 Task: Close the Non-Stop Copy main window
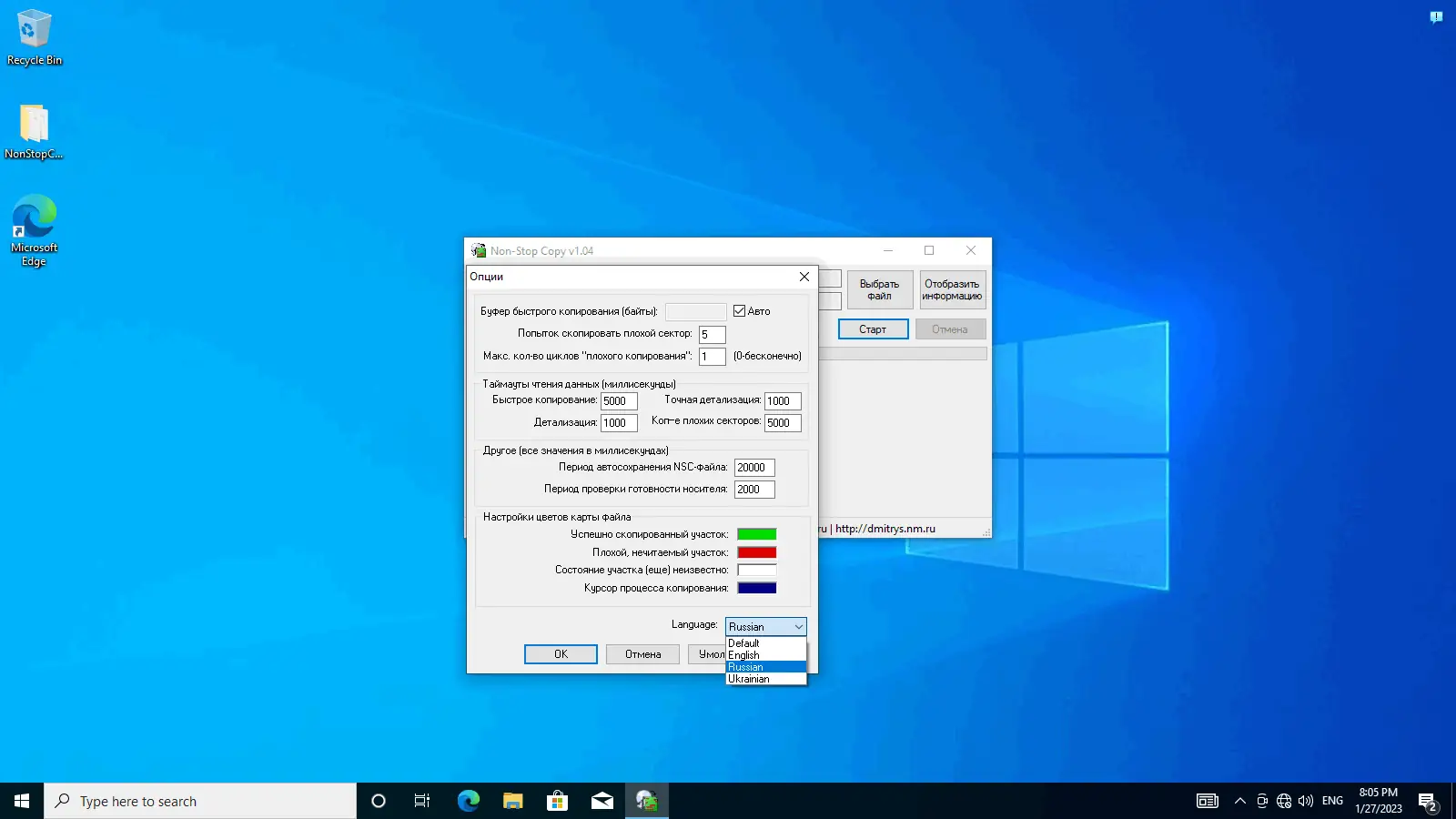tap(971, 250)
